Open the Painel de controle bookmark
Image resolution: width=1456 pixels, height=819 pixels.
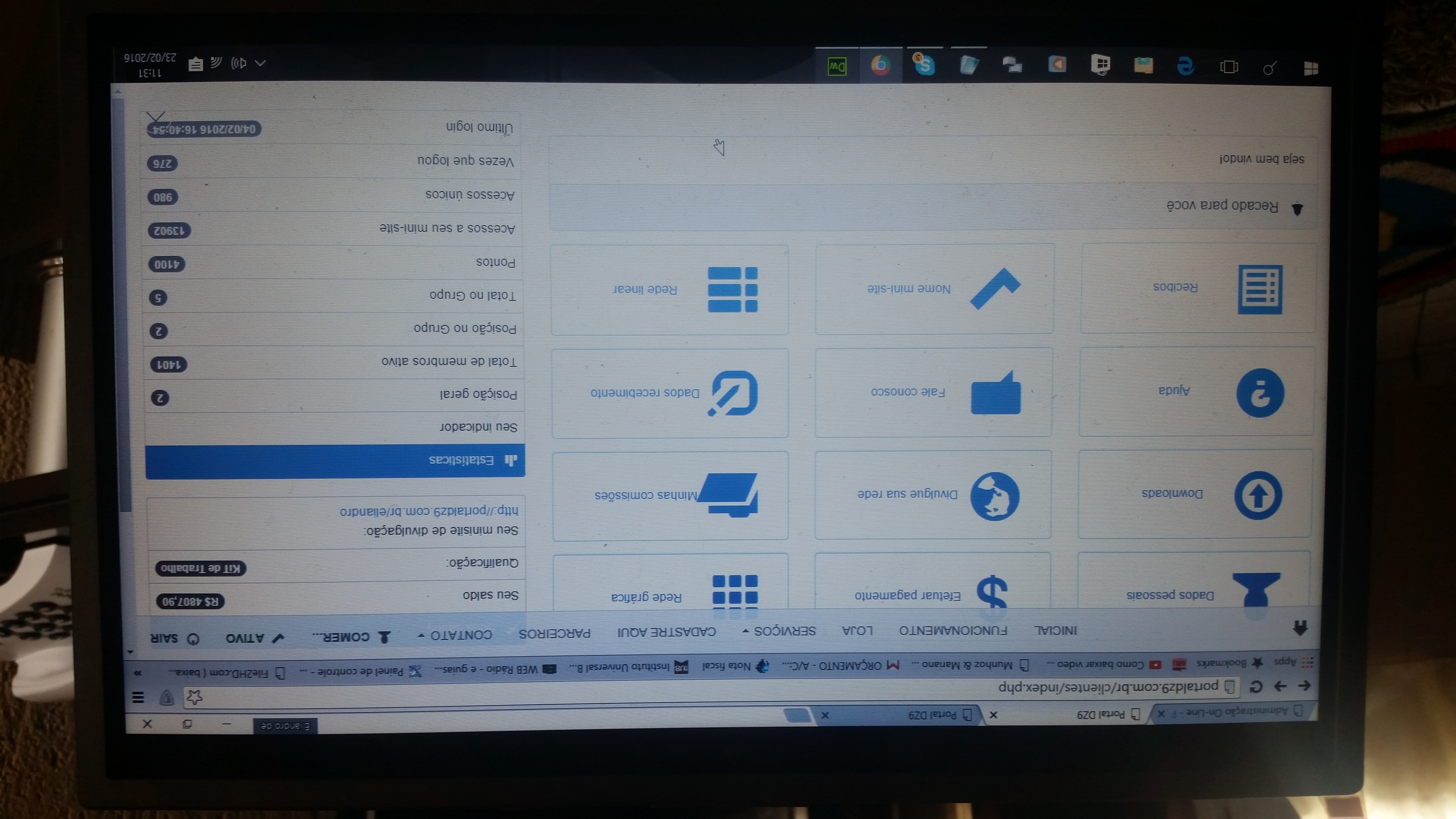coord(361,672)
